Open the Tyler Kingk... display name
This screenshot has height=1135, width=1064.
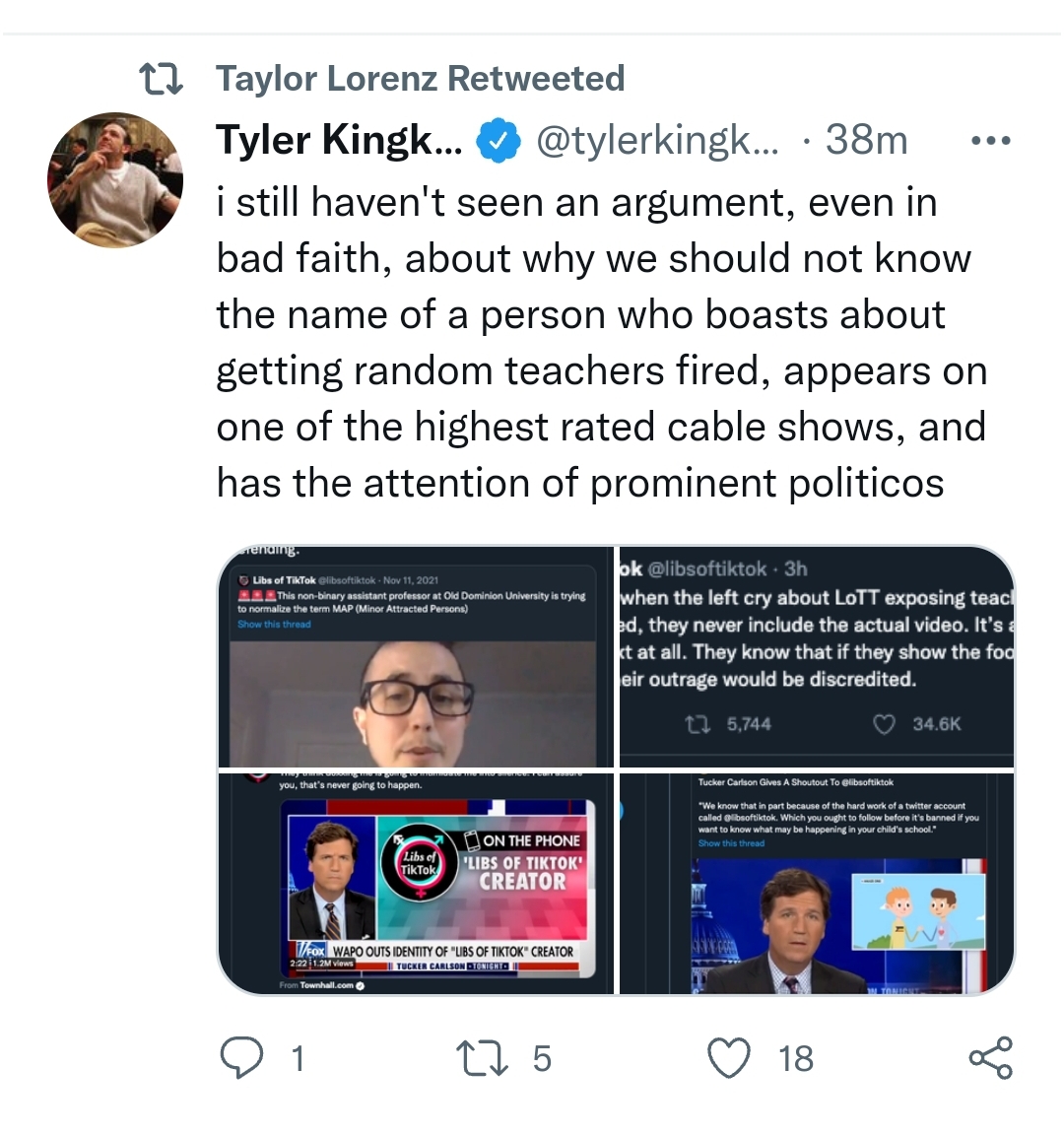click(x=339, y=140)
